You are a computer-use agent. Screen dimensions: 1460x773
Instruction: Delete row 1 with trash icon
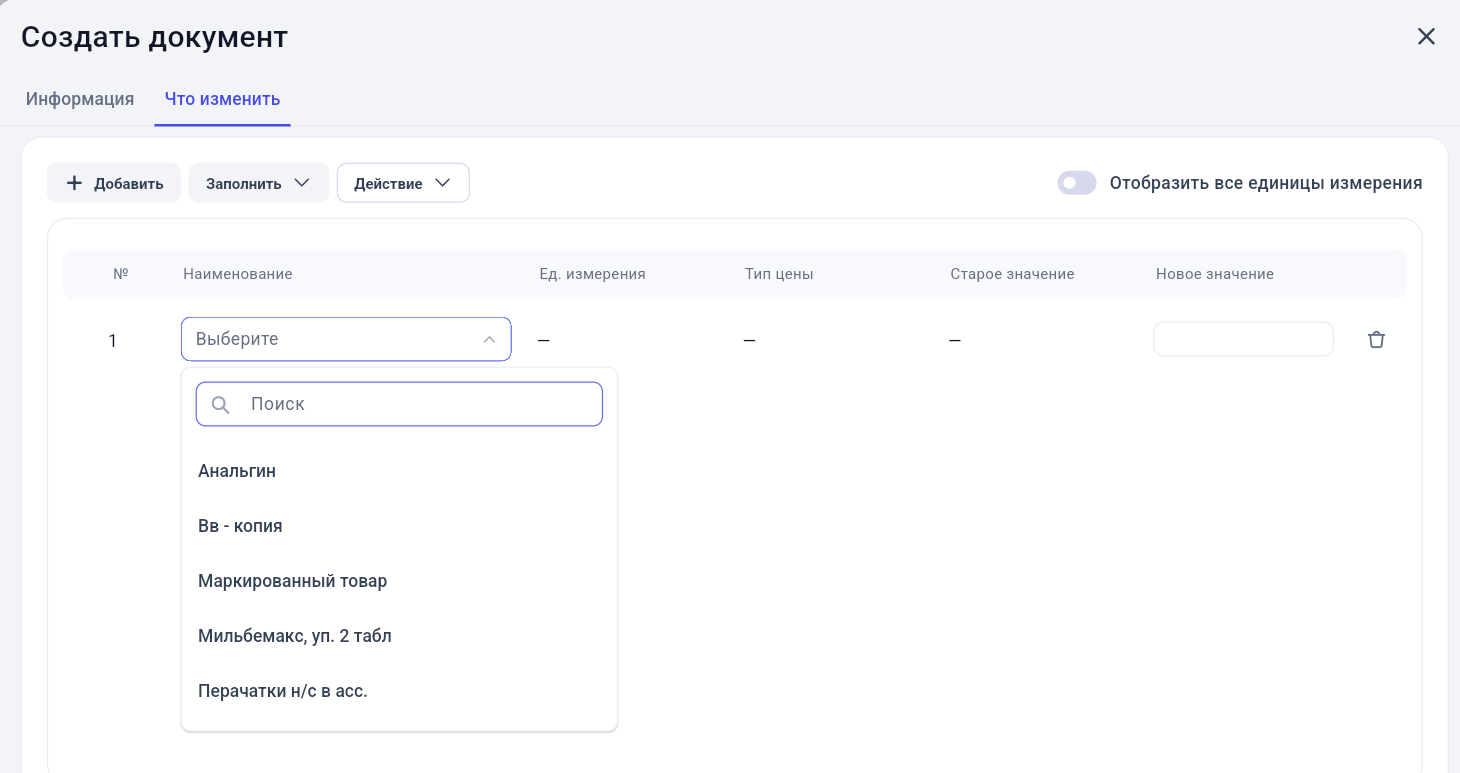pos(1376,340)
